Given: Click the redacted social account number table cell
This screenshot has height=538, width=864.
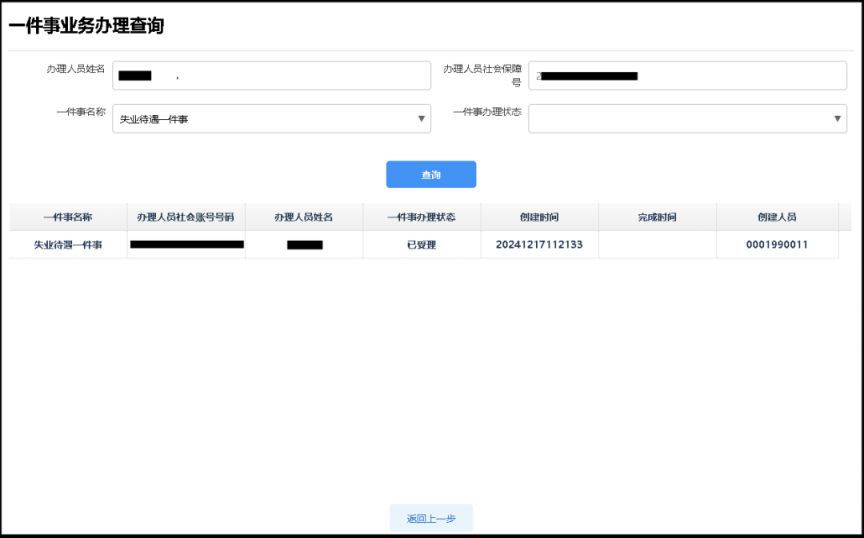Looking at the screenshot, I should coord(186,245).
